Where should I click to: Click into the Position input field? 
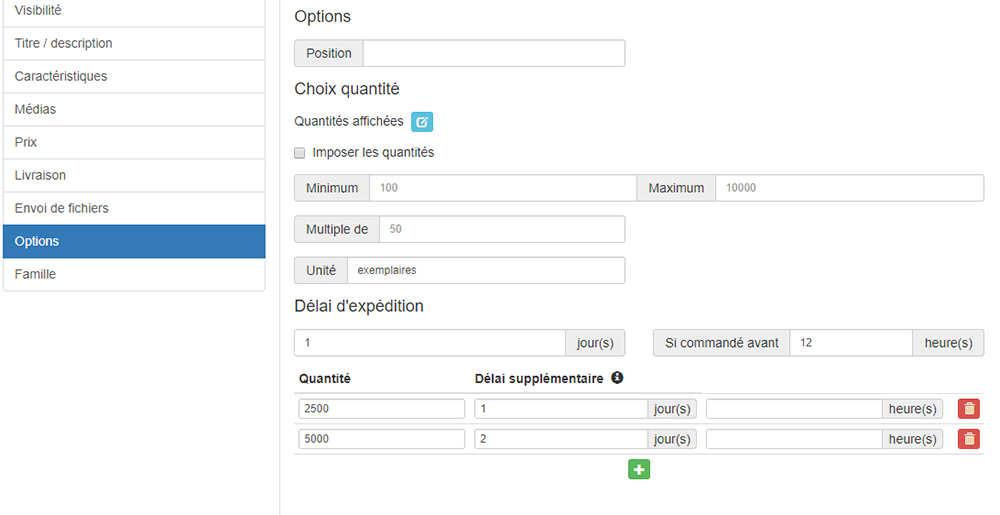(x=494, y=54)
